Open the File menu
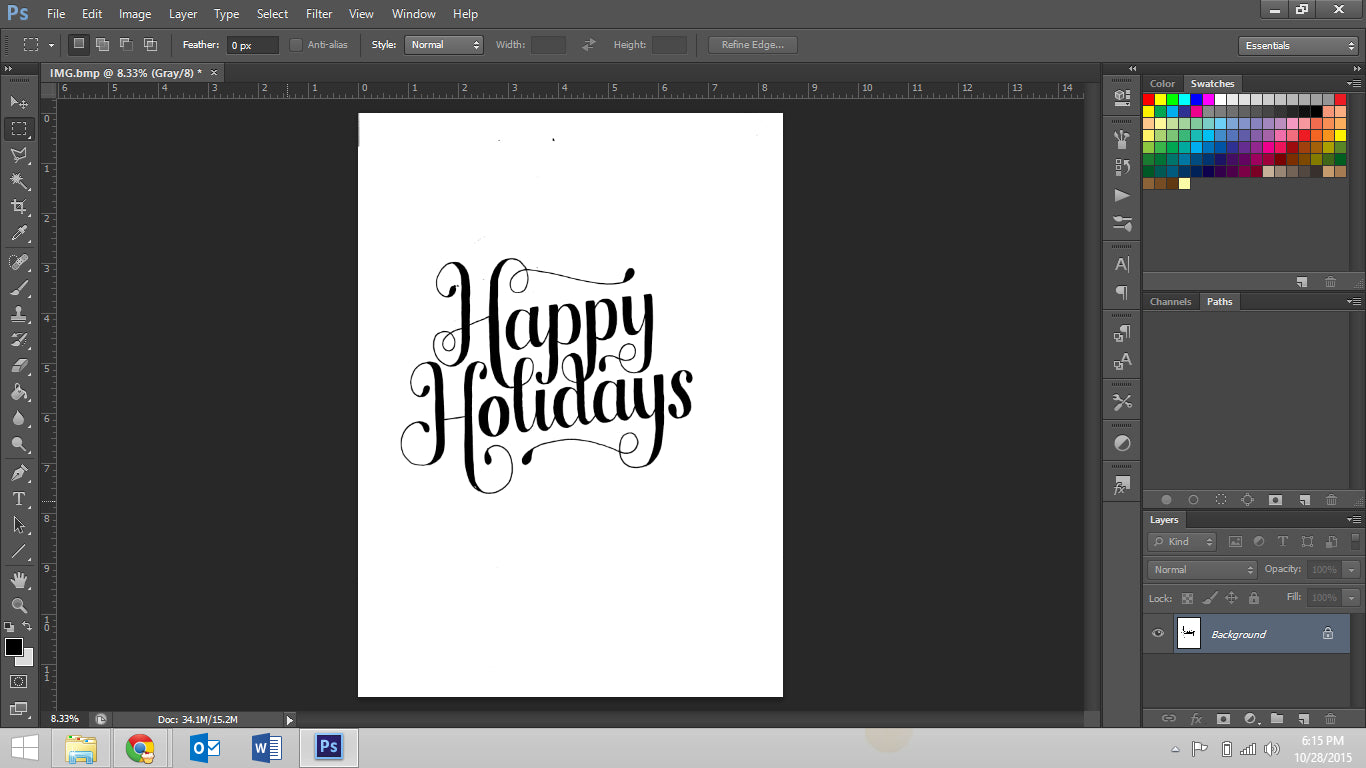Viewport: 1366px width, 768px height. pyautogui.click(x=56, y=14)
